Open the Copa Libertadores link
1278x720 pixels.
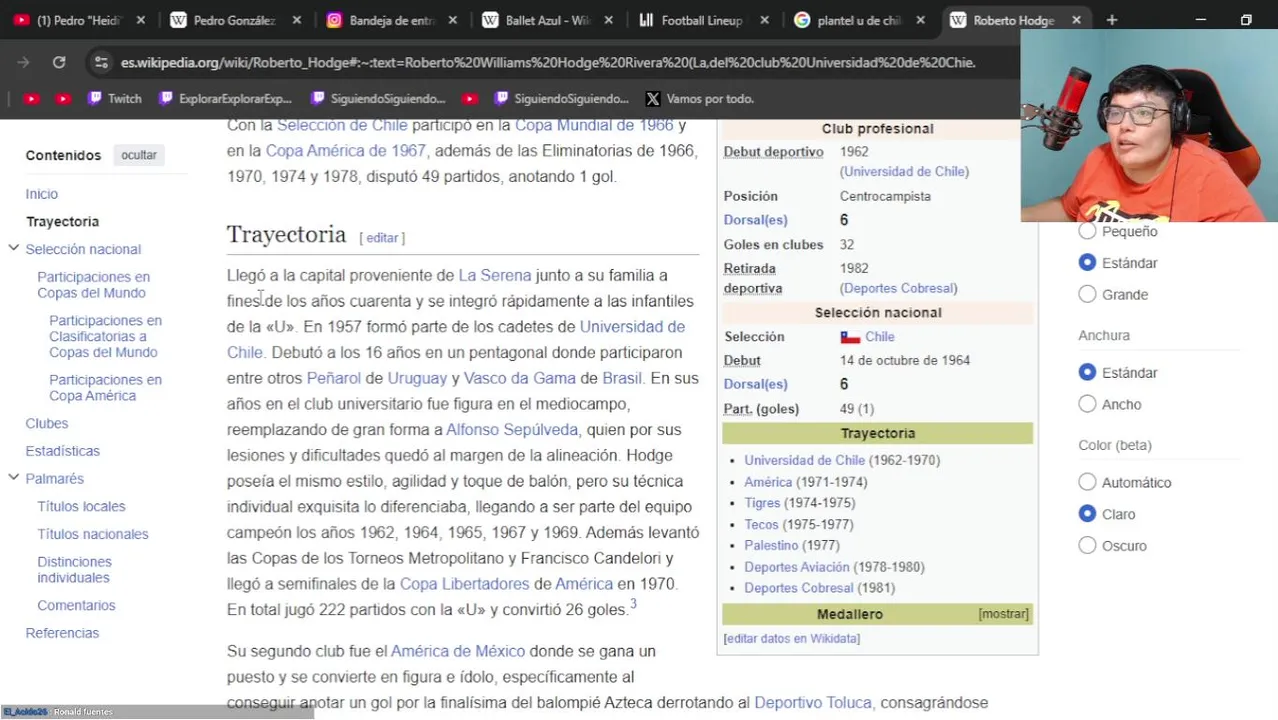coord(464,584)
